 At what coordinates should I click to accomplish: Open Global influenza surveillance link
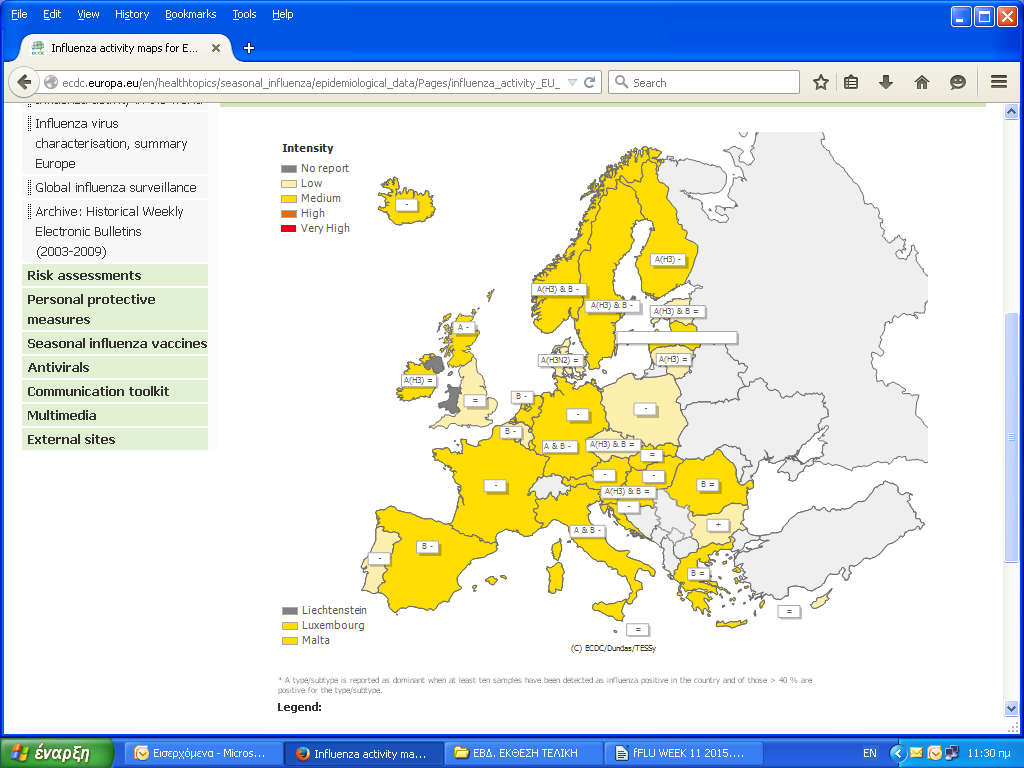(x=116, y=187)
